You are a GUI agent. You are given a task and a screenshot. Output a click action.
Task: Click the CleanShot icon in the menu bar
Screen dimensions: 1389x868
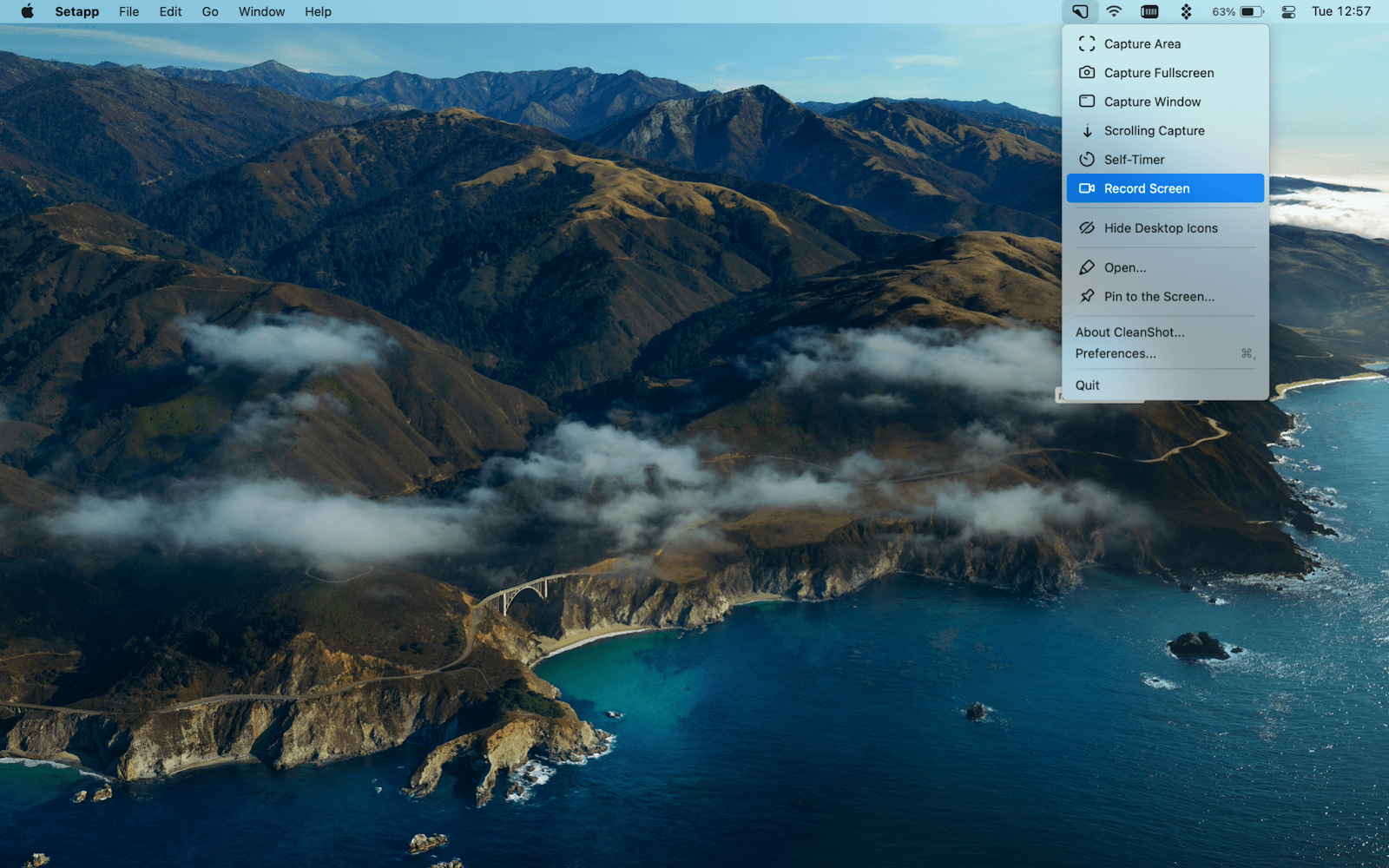tap(1079, 11)
